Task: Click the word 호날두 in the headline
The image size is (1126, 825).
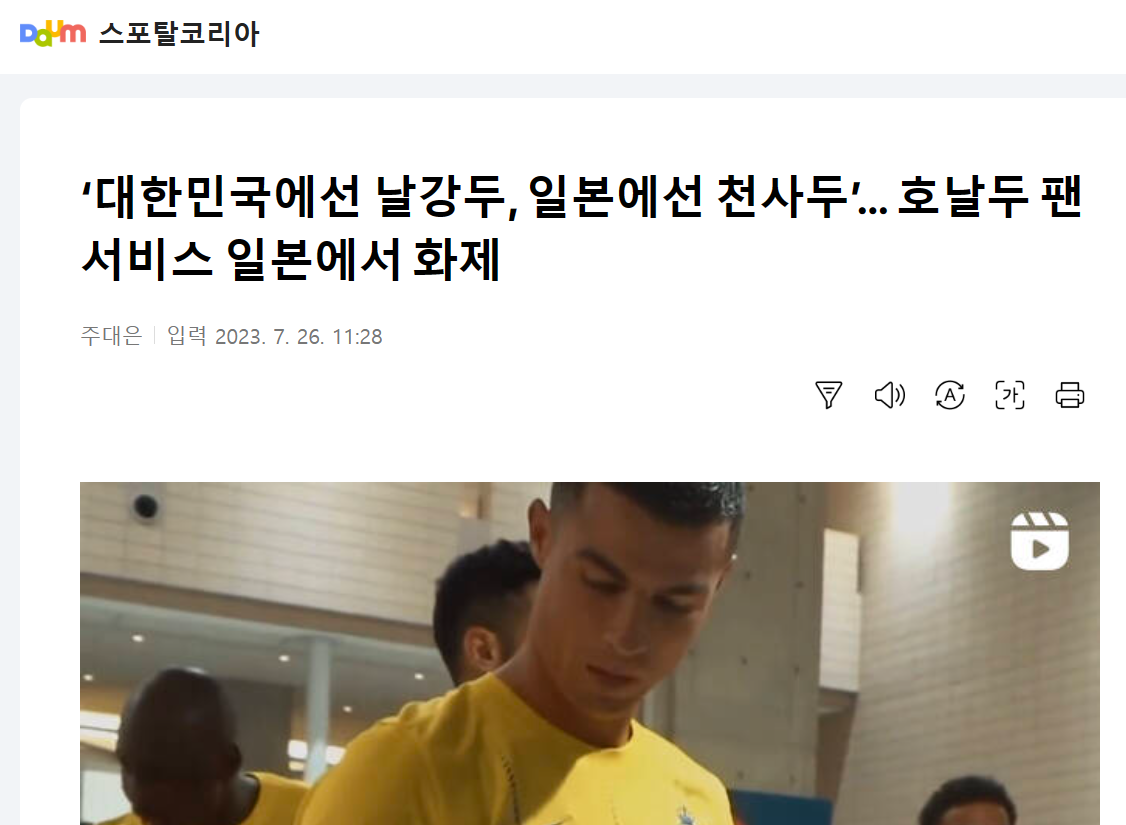Action: tap(963, 196)
